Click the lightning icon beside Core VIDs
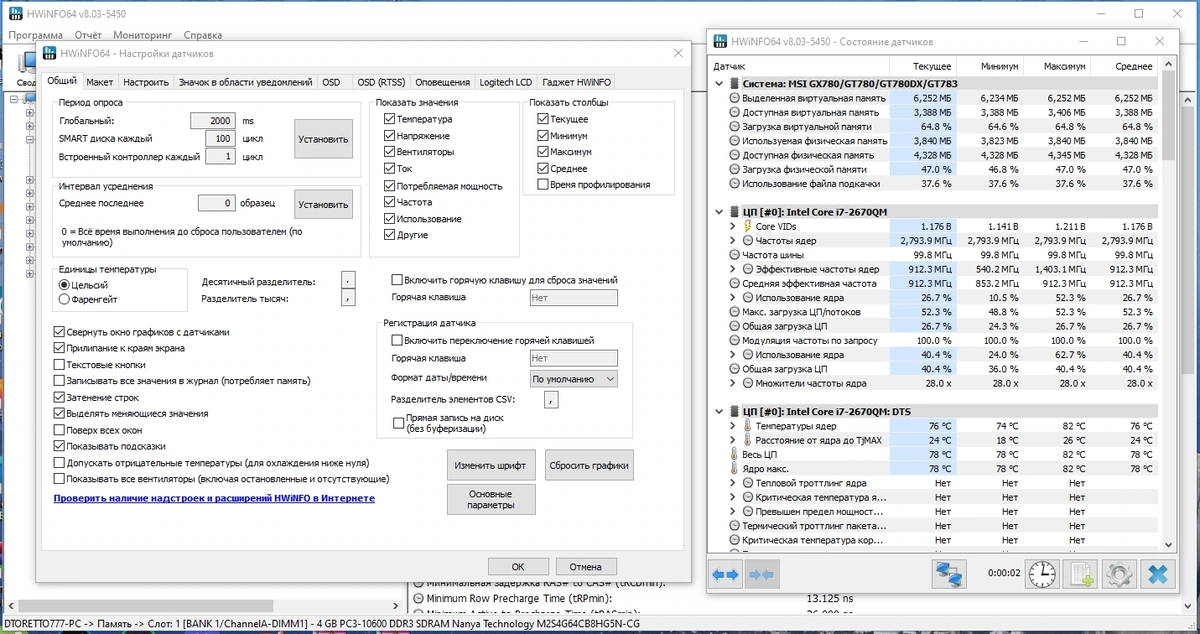The width and height of the screenshot is (1200, 634). [x=746, y=227]
